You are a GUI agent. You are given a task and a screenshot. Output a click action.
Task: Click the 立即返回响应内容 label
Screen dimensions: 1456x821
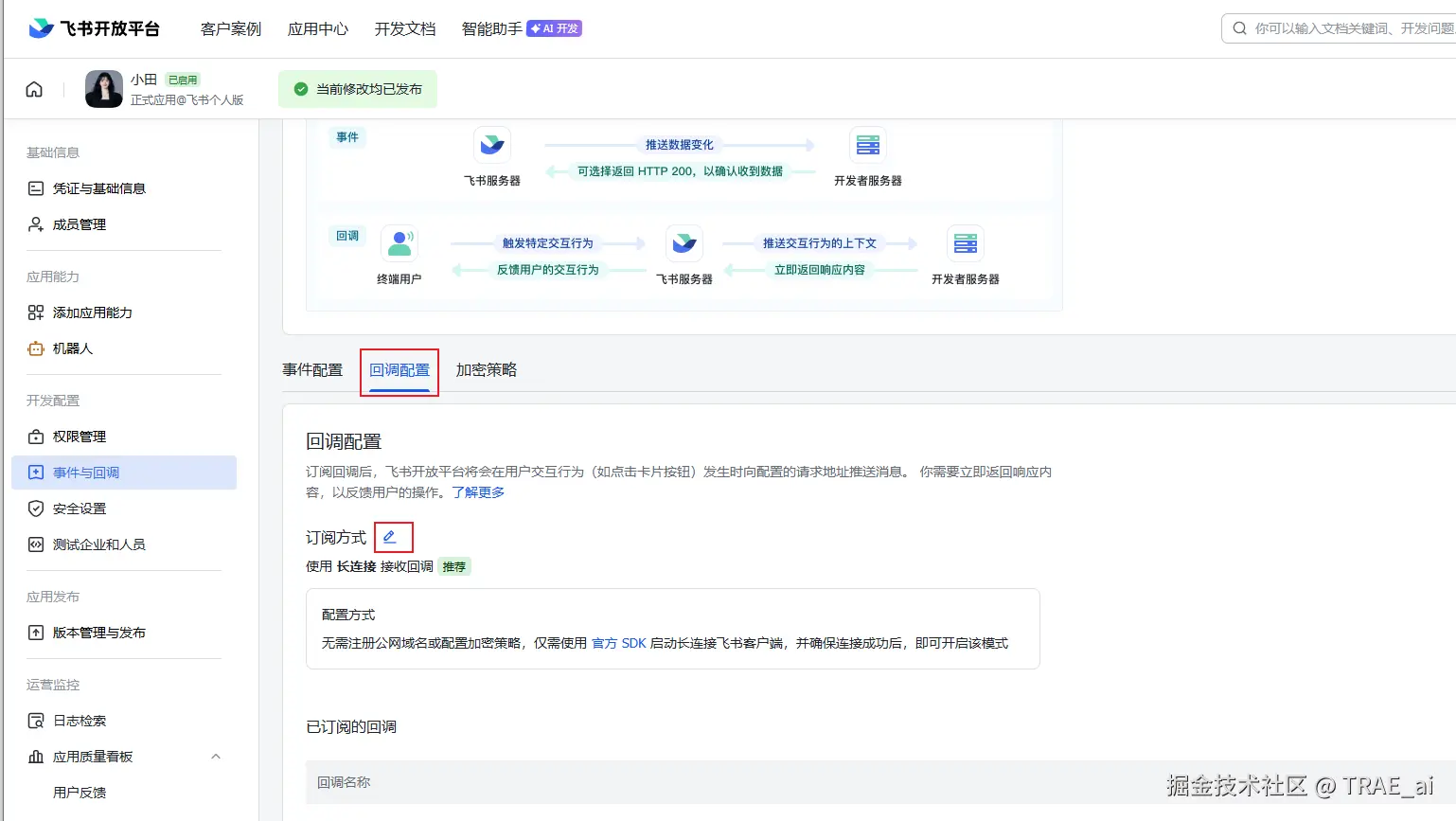820,270
